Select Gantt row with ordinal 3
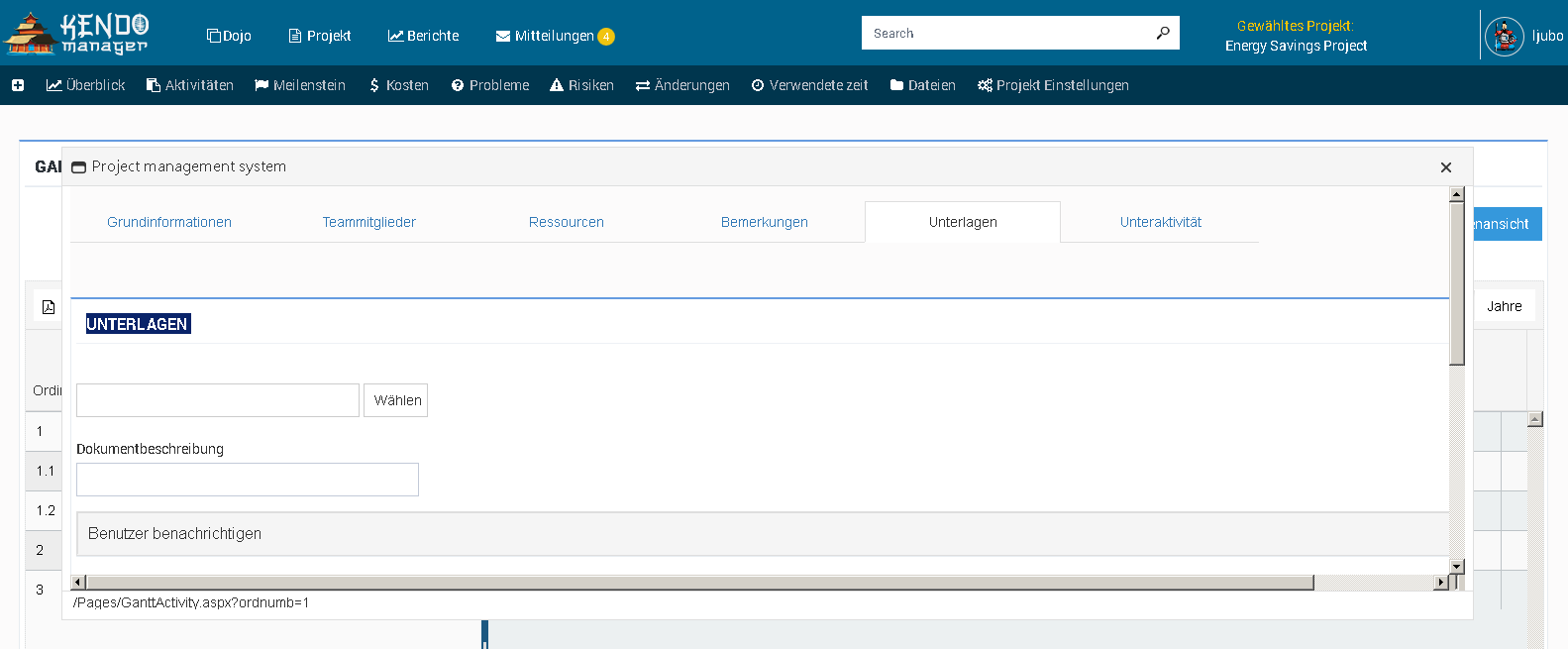Screen dimensions: 1568x649 pyautogui.click(x=45, y=590)
